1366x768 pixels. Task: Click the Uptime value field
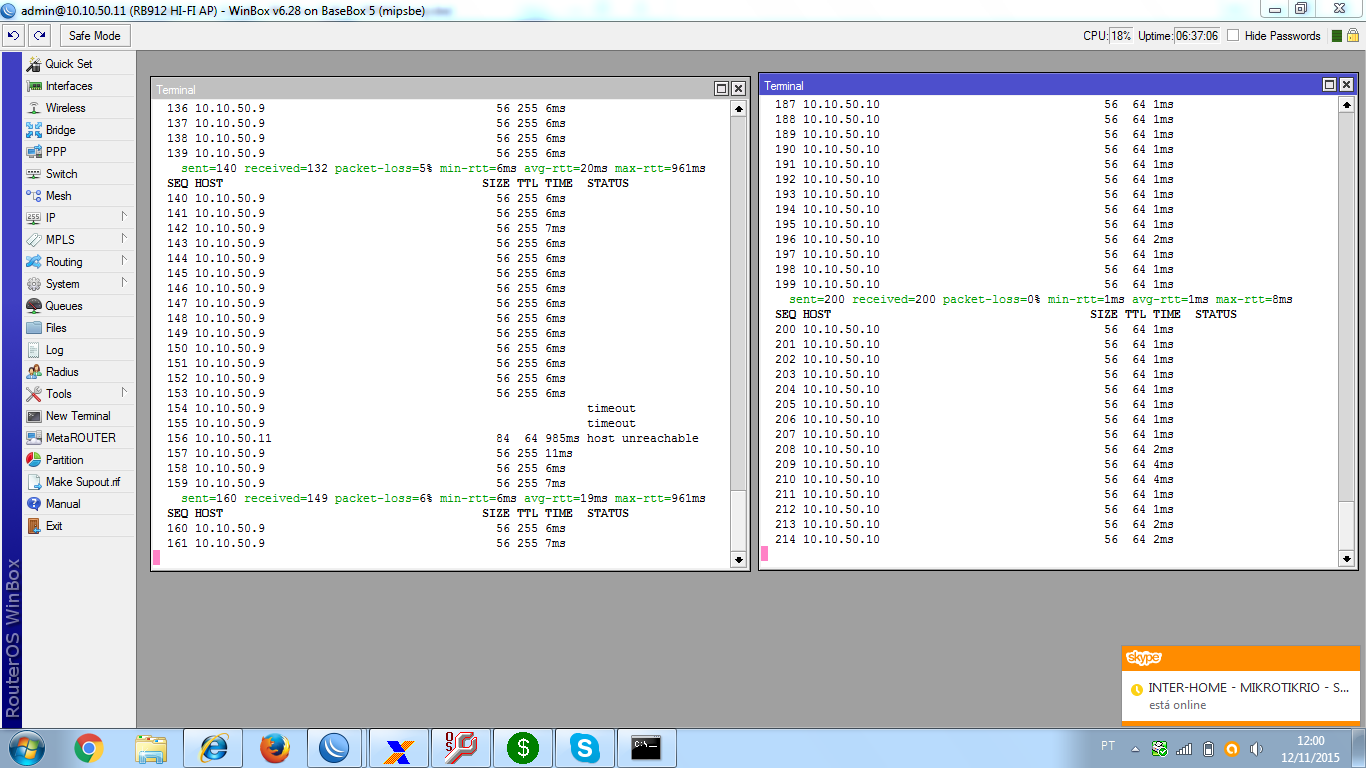(1197, 35)
